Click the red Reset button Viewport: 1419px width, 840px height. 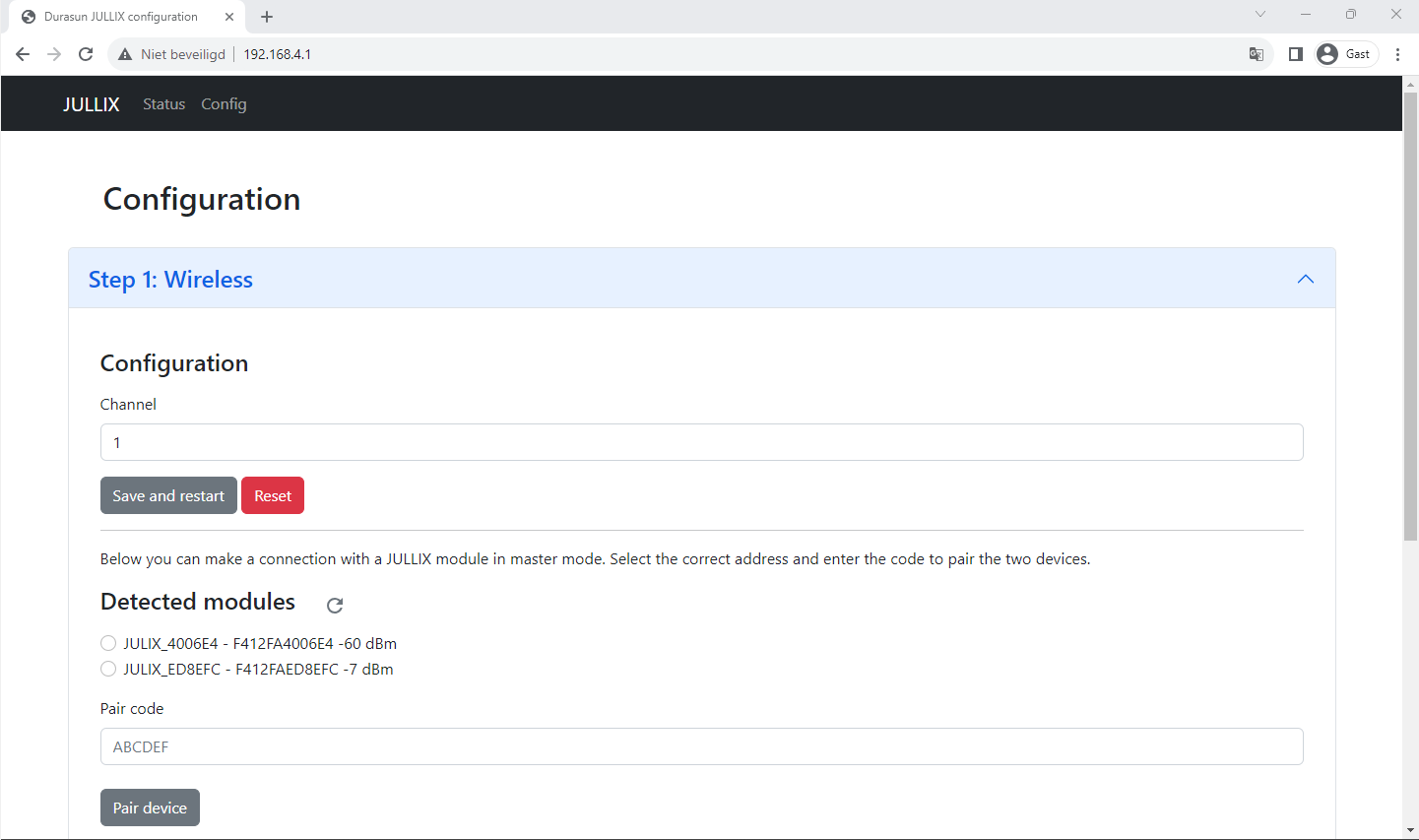point(273,495)
